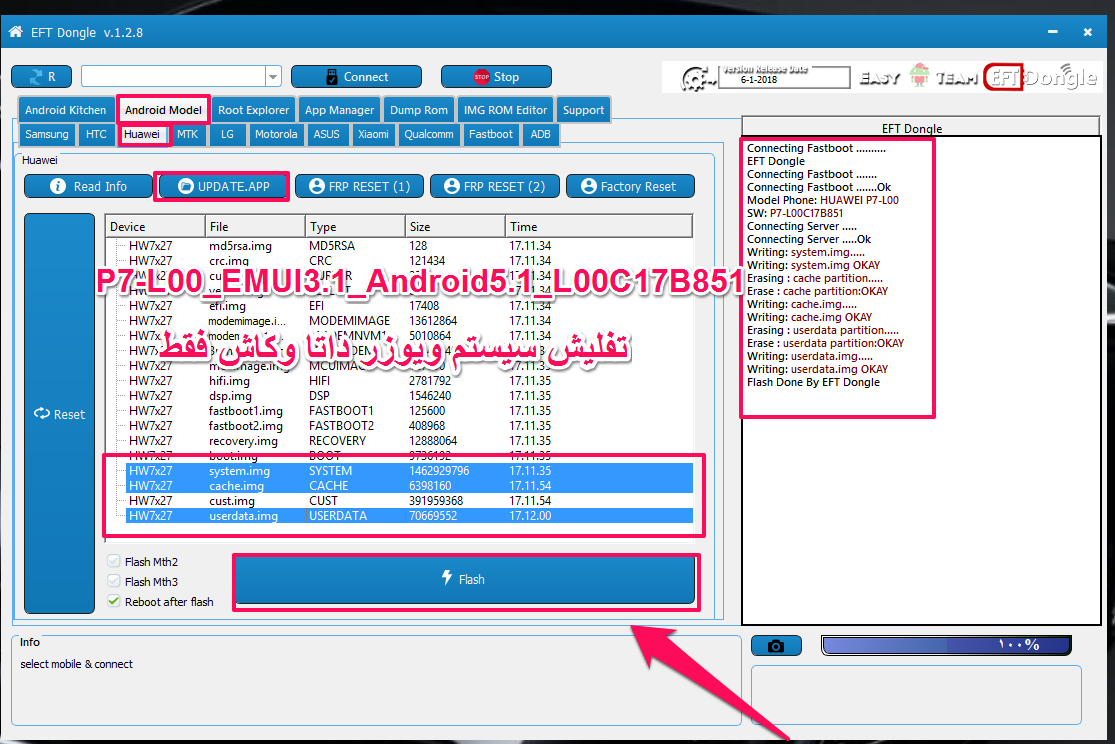Select the ADB tab
Image resolution: width=1115 pixels, height=744 pixels.
tap(540, 134)
